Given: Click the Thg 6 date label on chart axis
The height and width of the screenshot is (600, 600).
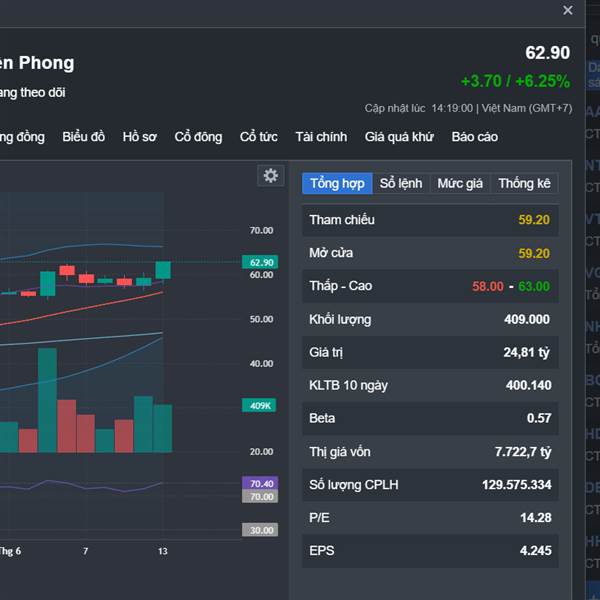Looking at the screenshot, I should coord(10,551).
